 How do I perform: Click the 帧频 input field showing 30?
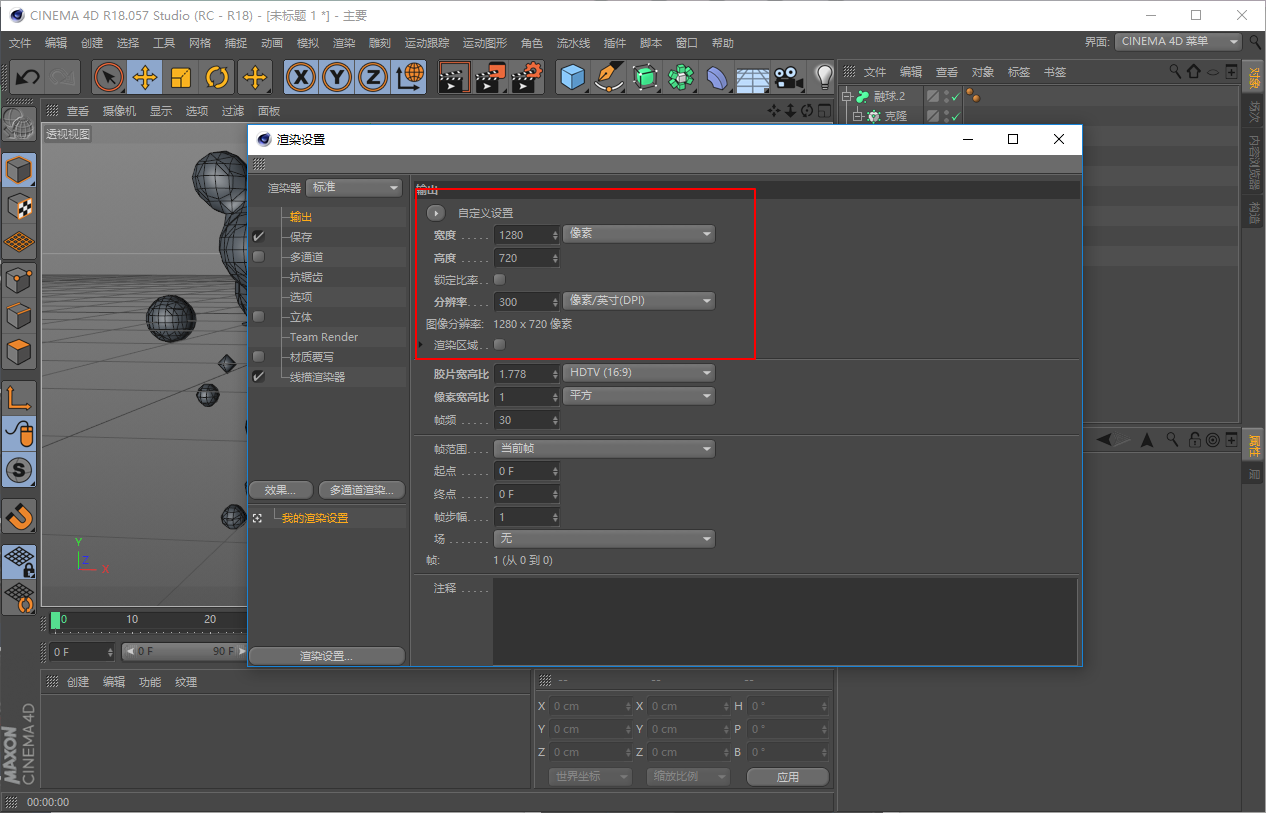pyautogui.click(x=527, y=420)
